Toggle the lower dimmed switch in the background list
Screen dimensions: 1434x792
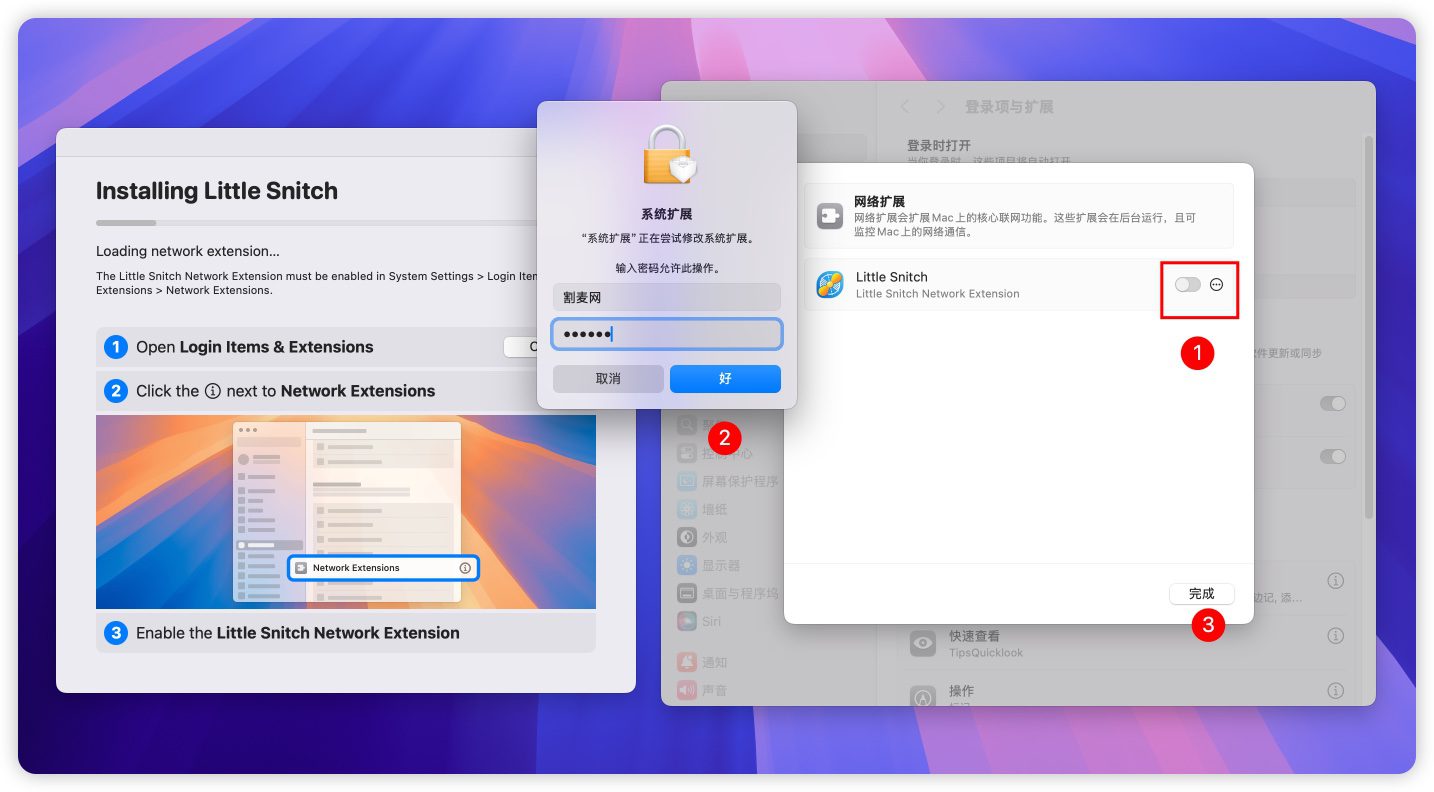coord(1332,456)
